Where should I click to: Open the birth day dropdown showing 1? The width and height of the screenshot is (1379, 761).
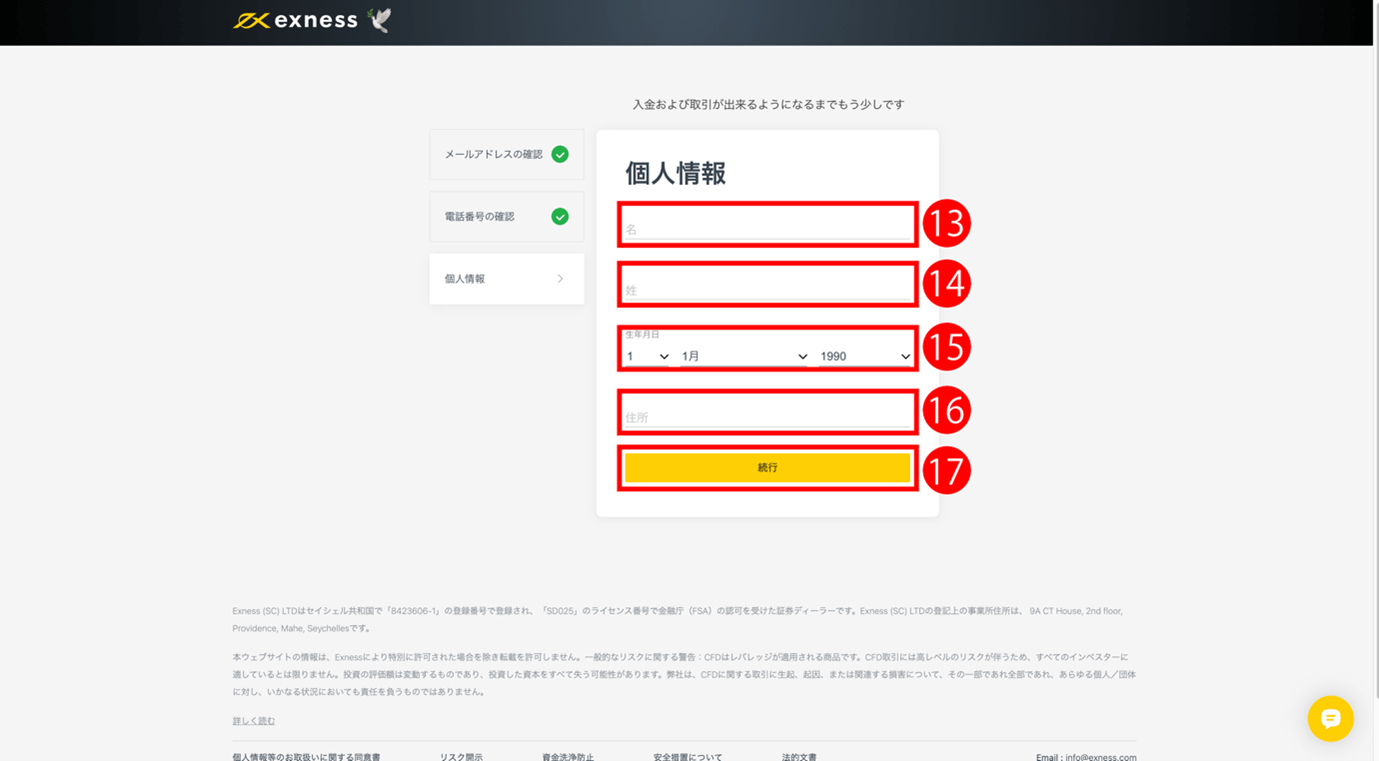point(647,356)
